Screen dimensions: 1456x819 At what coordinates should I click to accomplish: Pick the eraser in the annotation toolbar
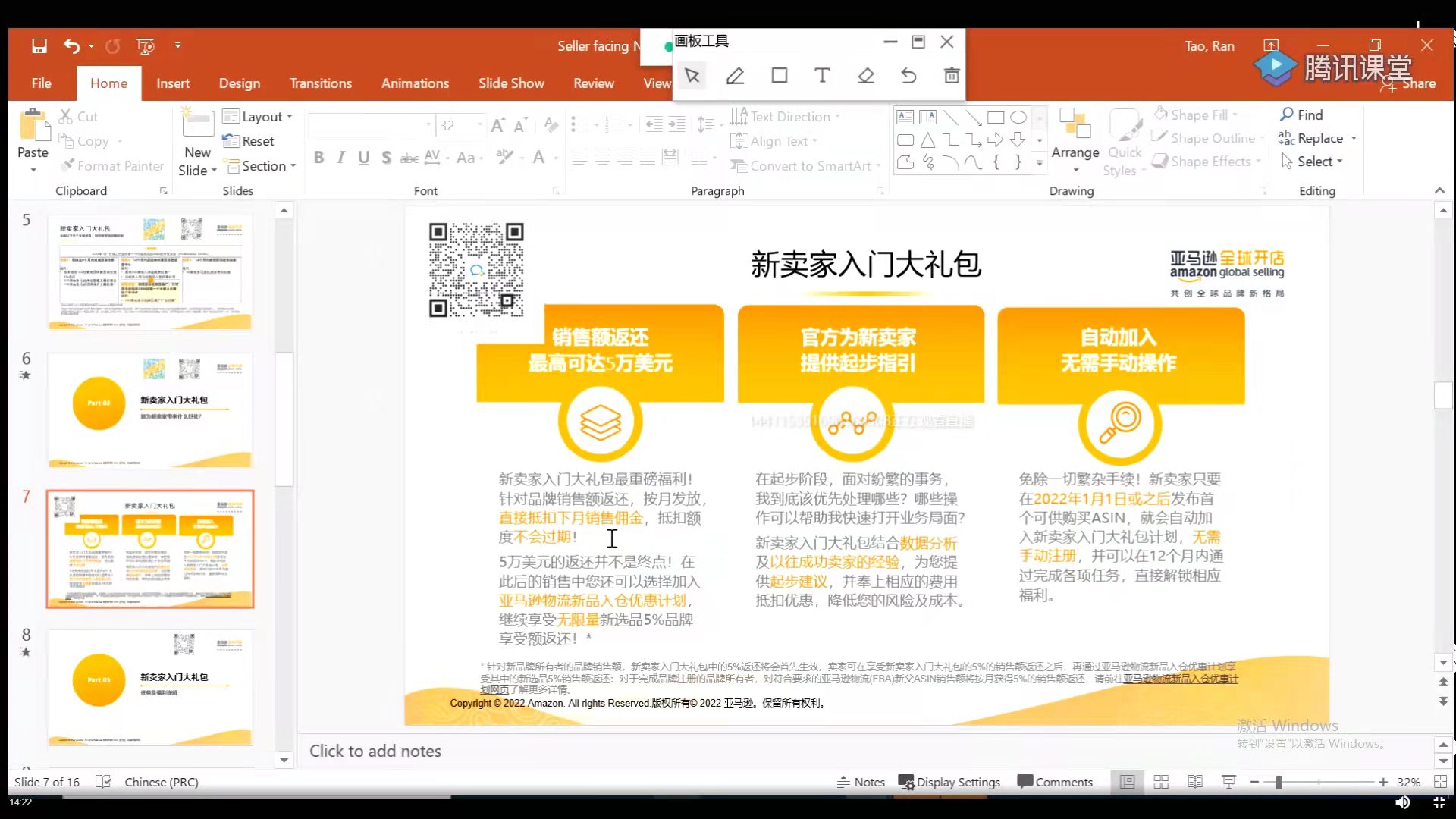pyautogui.click(x=865, y=76)
